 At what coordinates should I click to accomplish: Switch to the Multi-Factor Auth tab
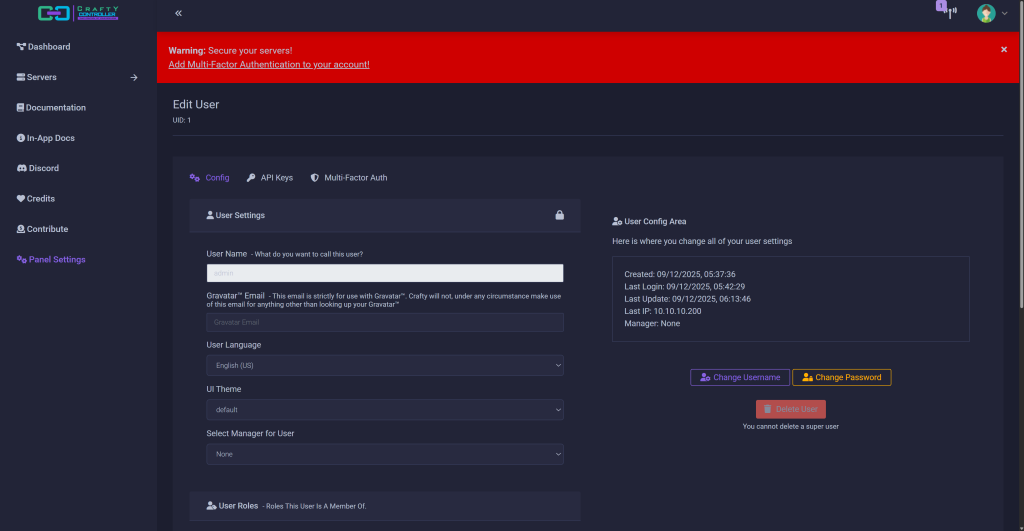(x=349, y=178)
